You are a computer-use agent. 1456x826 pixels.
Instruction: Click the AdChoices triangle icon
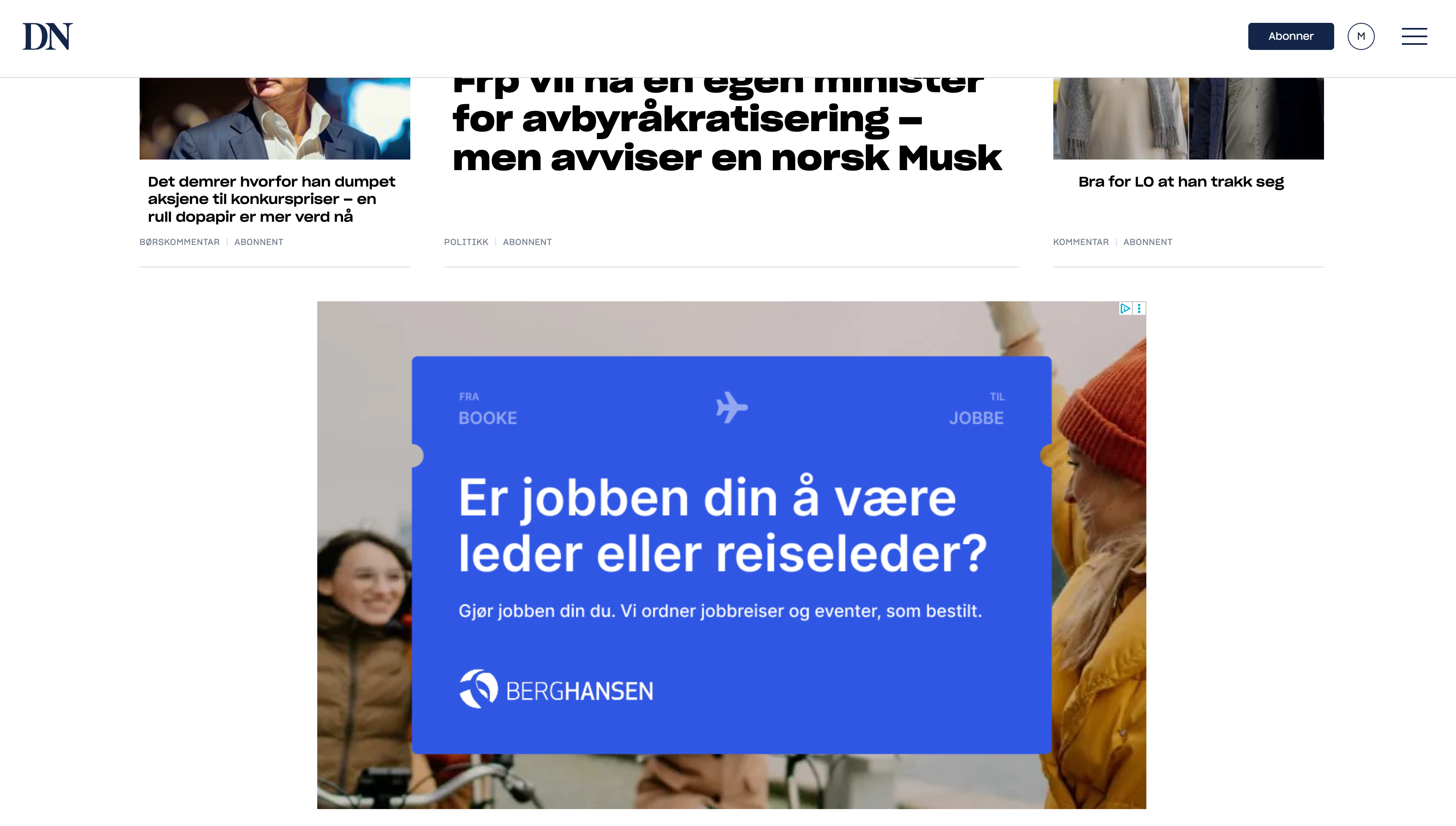[x=1125, y=308]
